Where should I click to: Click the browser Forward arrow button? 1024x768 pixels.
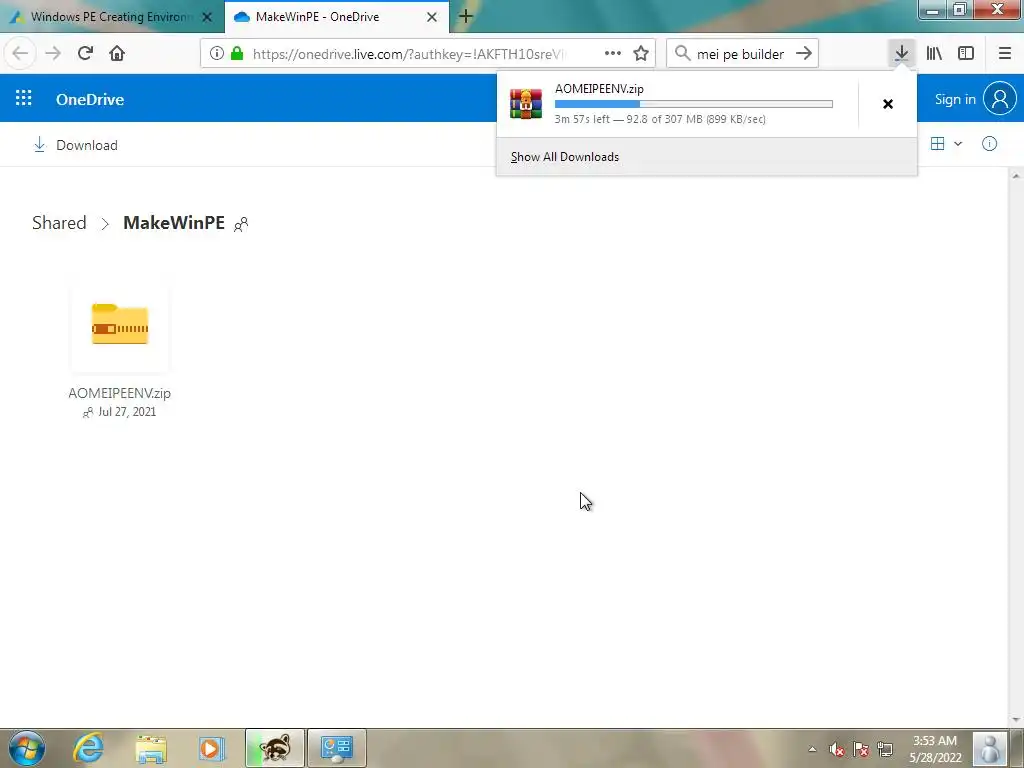(53, 54)
